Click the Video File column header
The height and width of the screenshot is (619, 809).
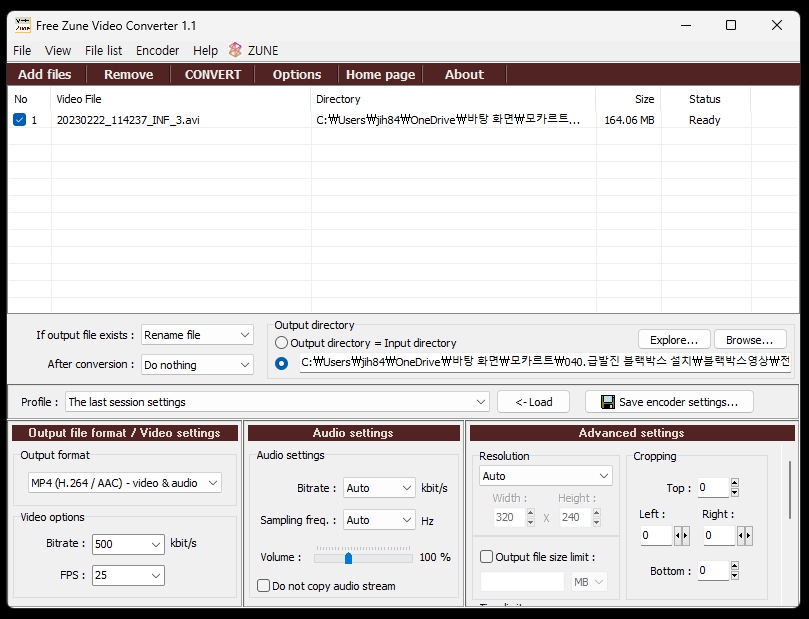pyautogui.click(x=181, y=99)
